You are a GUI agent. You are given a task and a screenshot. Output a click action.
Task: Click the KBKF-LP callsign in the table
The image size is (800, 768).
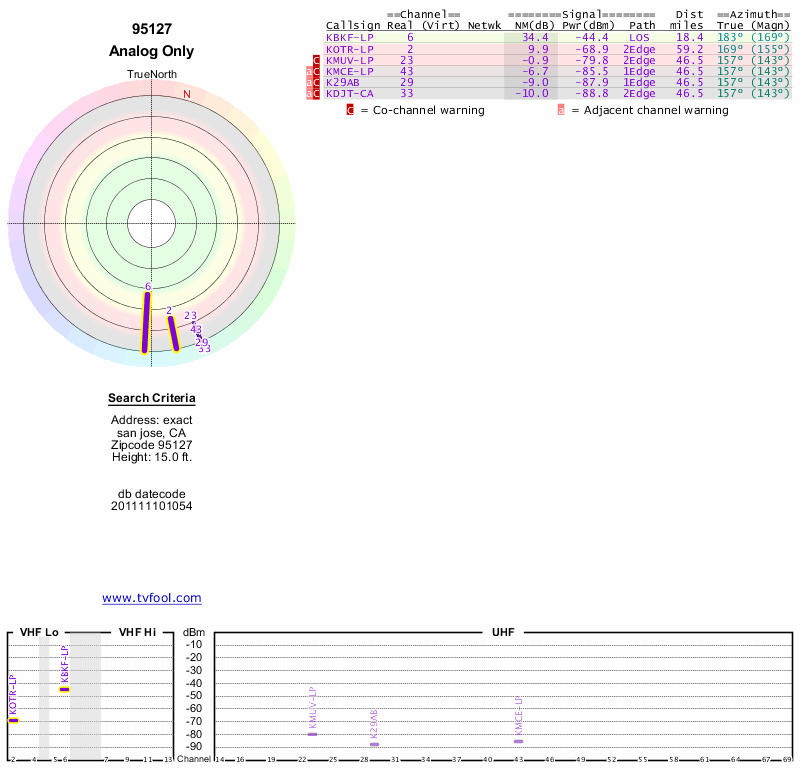coord(349,37)
